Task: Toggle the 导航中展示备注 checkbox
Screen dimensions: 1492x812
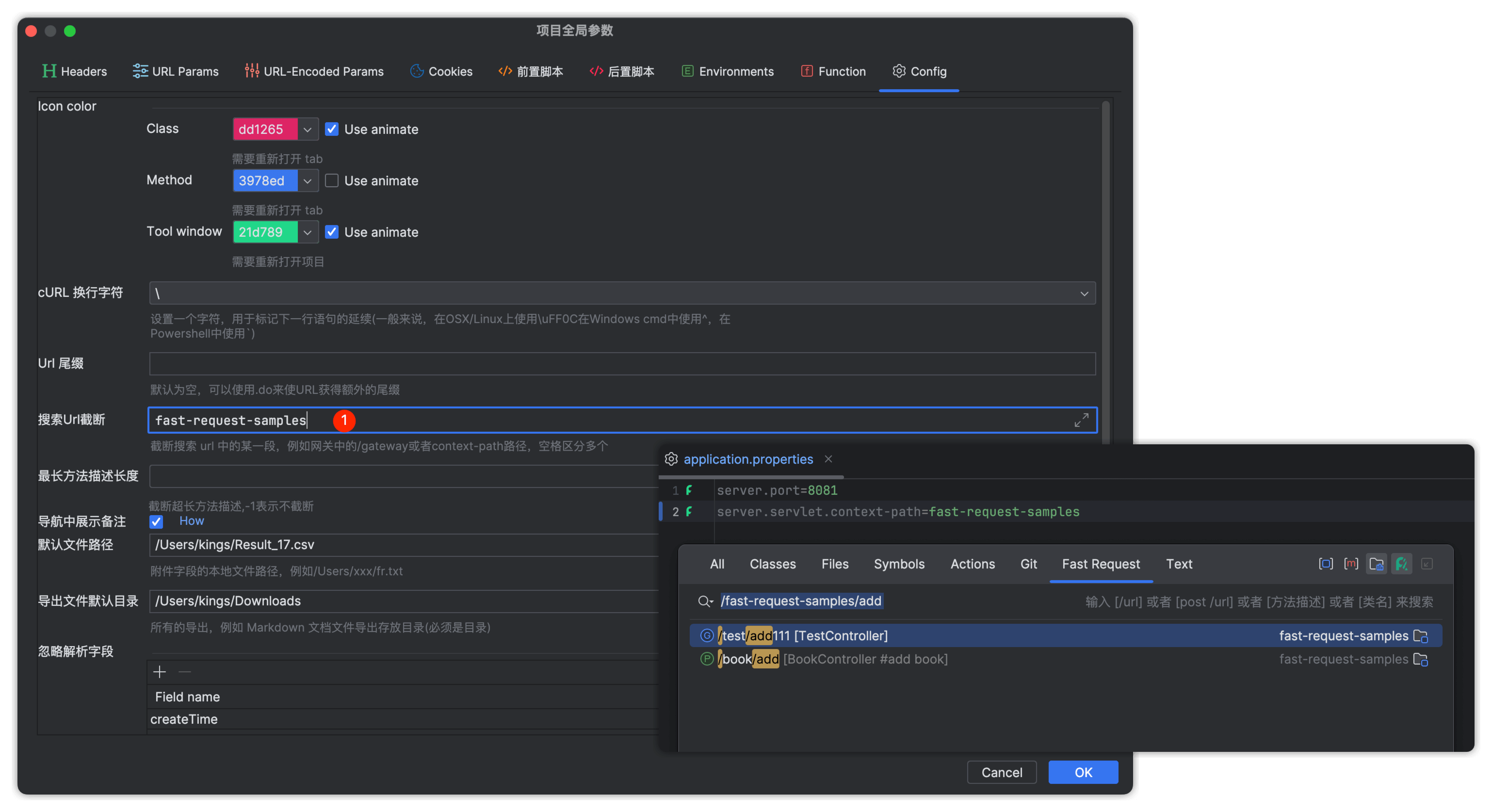Action: tap(156, 521)
